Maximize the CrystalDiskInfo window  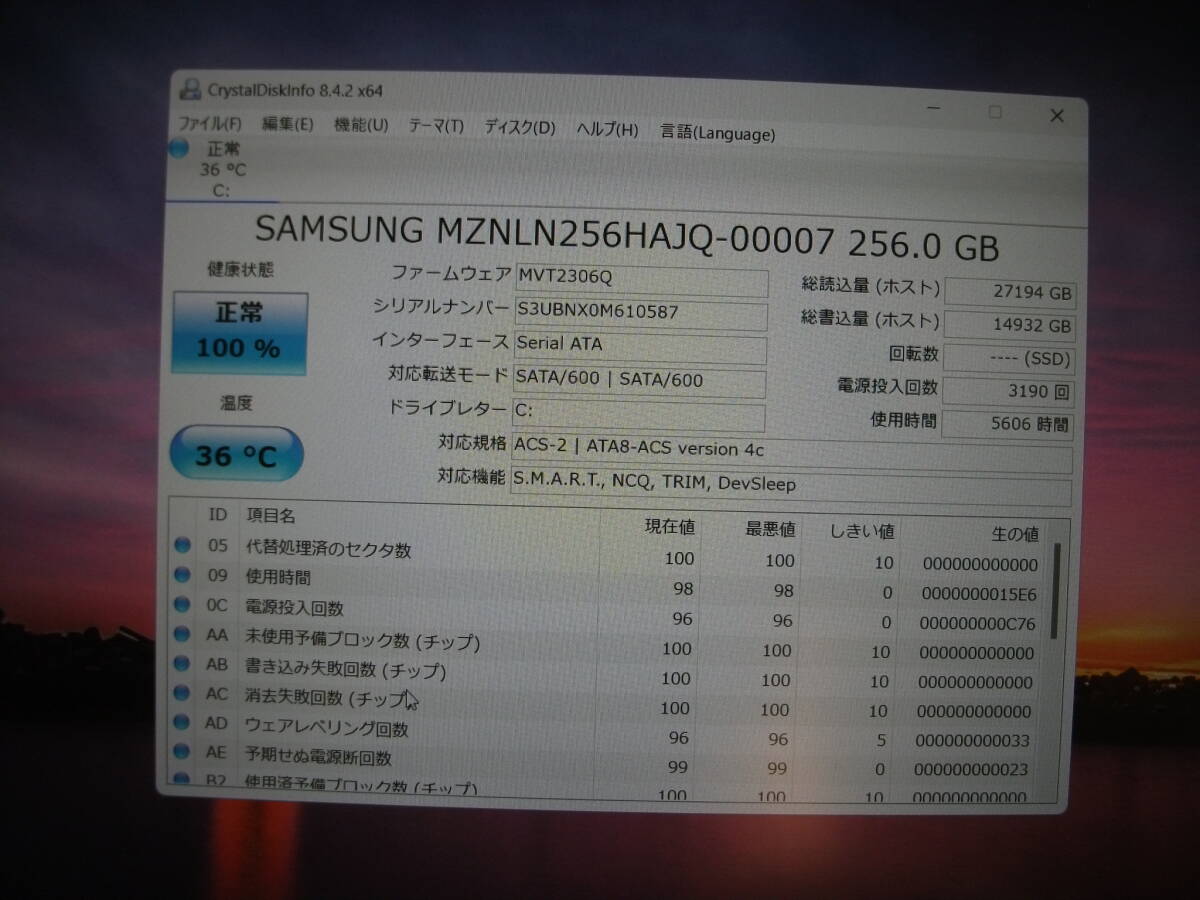995,112
